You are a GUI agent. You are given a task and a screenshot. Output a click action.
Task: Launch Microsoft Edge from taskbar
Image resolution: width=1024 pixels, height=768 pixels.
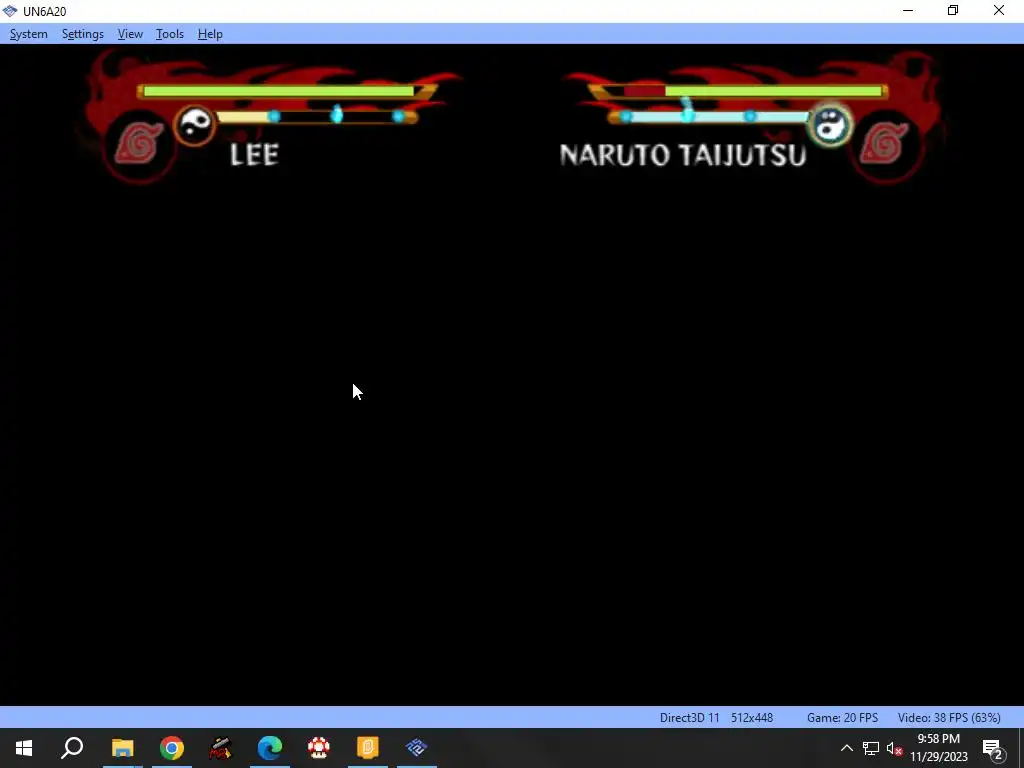[270, 748]
